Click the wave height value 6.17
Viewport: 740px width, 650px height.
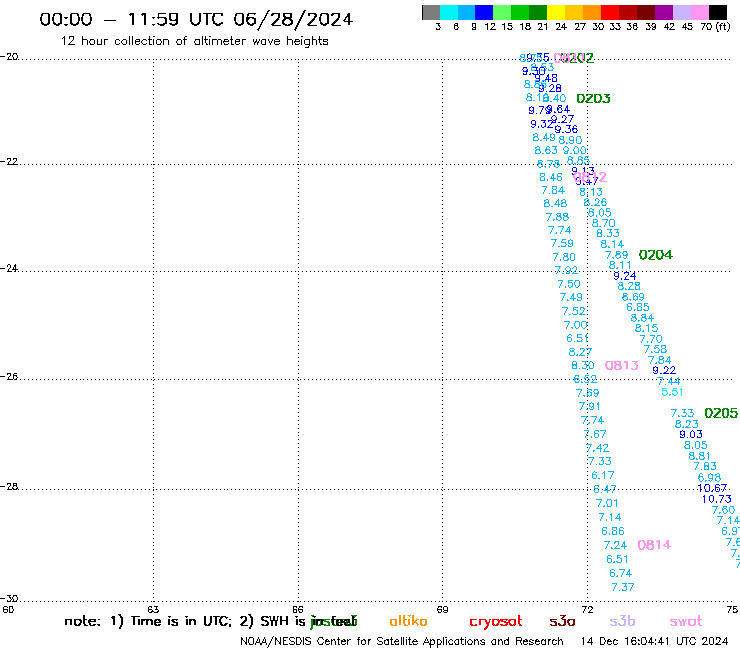tap(603, 475)
